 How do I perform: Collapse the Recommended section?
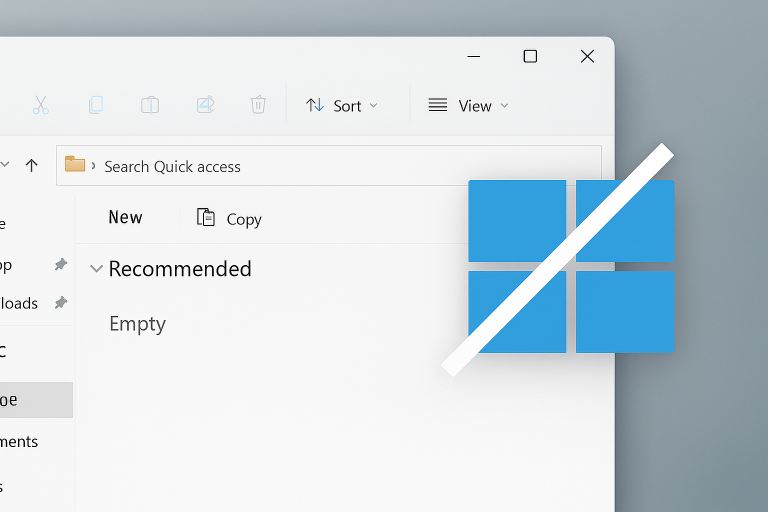(x=96, y=269)
